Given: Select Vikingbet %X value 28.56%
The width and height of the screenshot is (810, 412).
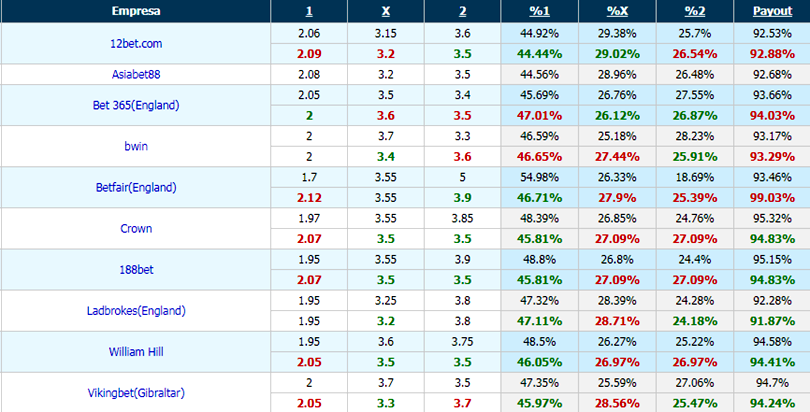Looking at the screenshot, I should tap(617, 403).
